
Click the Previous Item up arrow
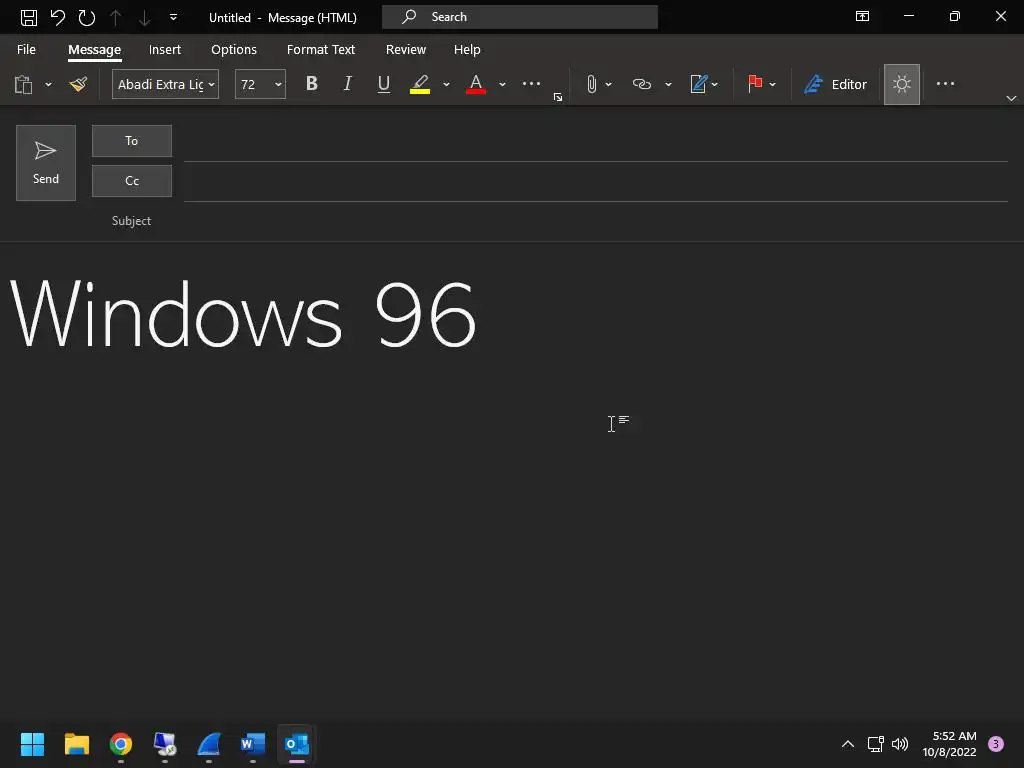pos(116,18)
